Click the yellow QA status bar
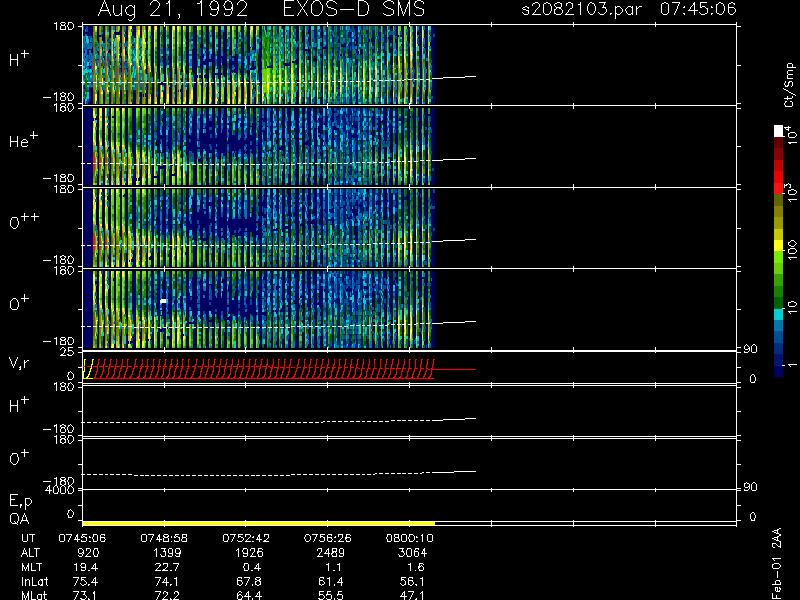800x600 pixels. 258,523
